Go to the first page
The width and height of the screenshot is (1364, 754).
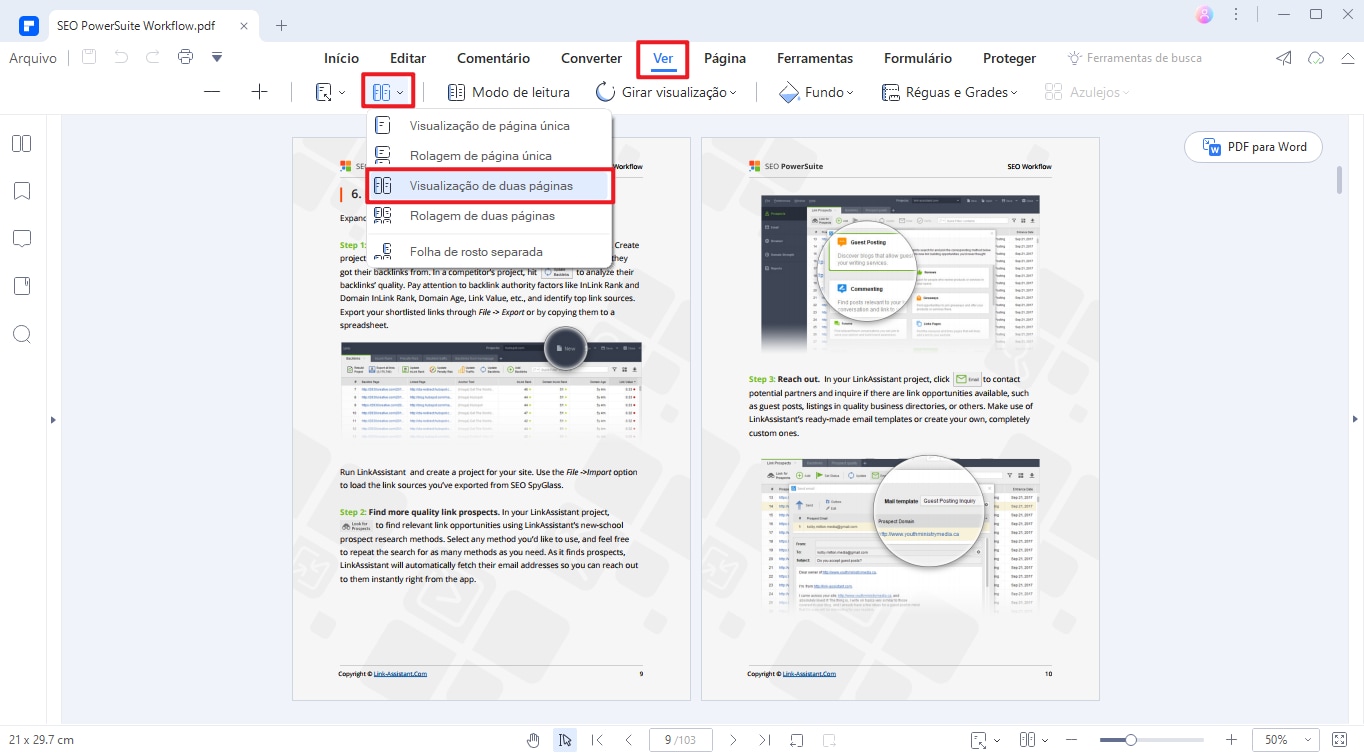point(597,740)
